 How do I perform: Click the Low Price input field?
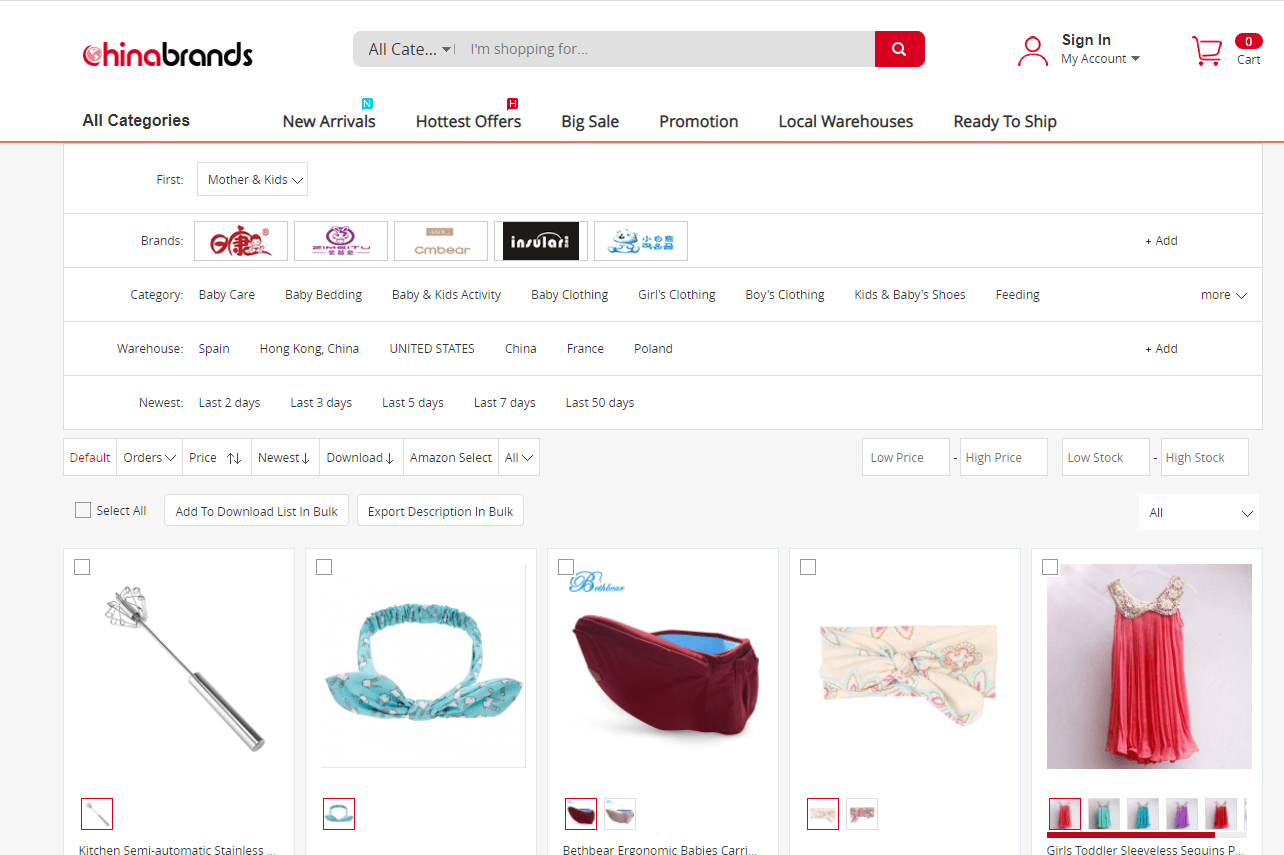pos(905,457)
